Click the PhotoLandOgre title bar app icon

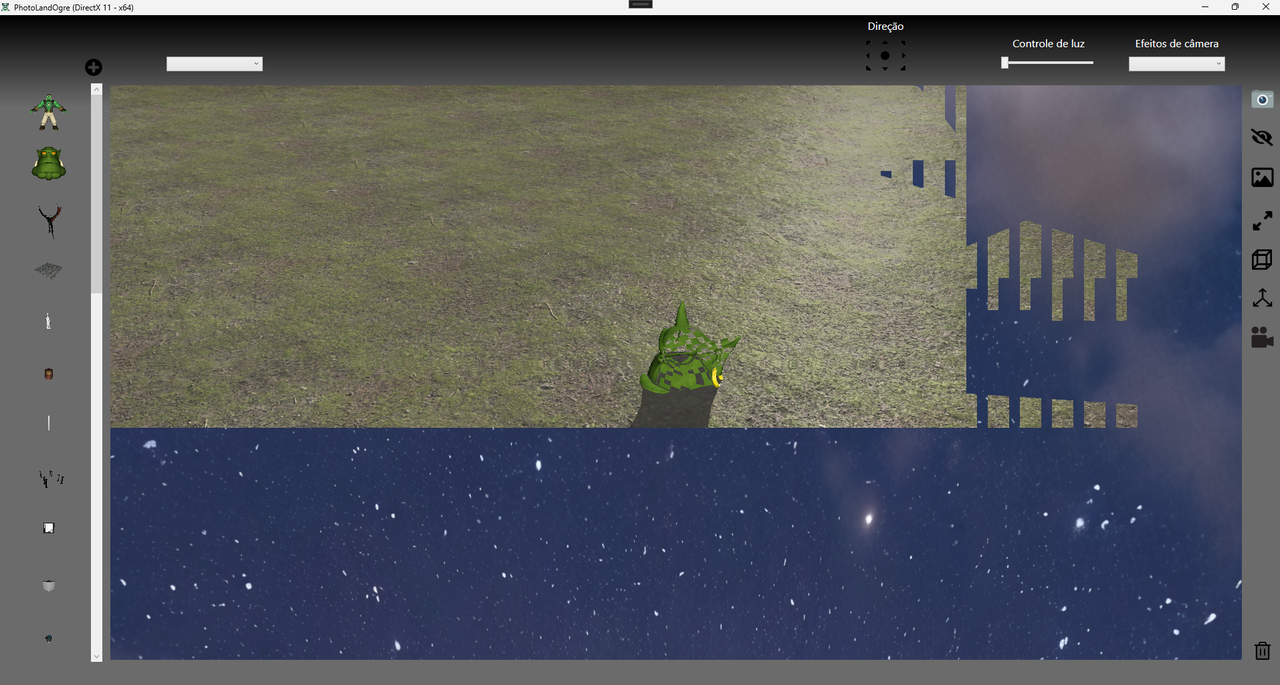pos(6,7)
